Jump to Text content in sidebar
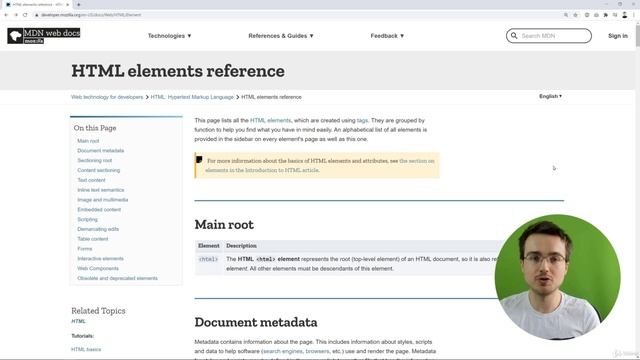This screenshot has width=640, height=360. (91, 180)
